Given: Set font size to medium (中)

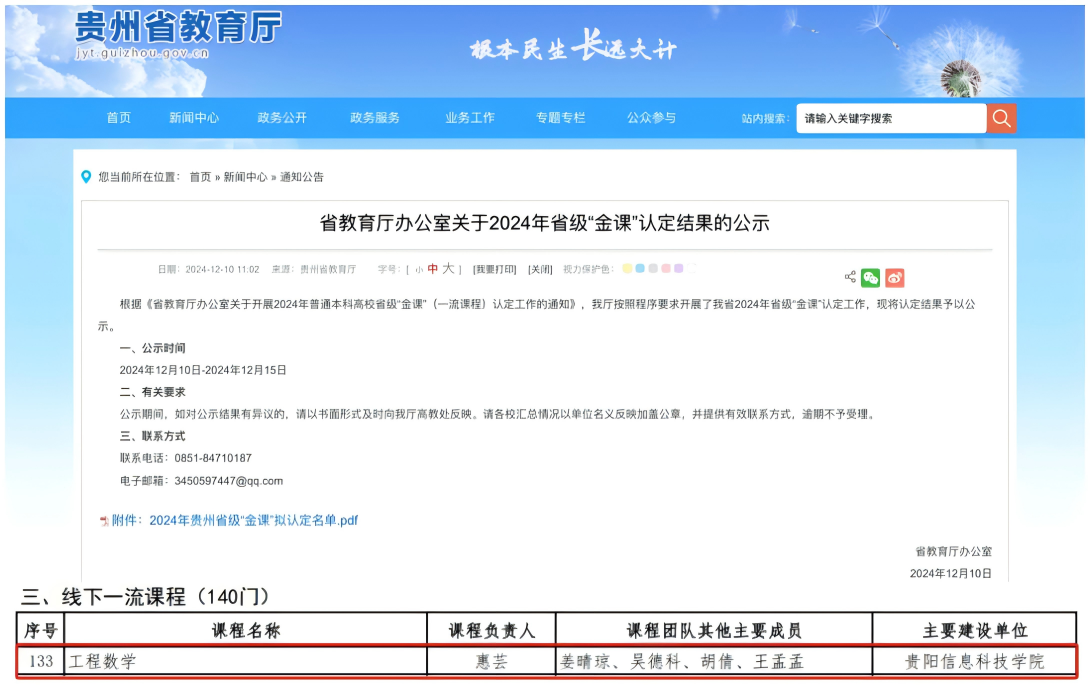Looking at the screenshot, I should (x=432, y=269).
